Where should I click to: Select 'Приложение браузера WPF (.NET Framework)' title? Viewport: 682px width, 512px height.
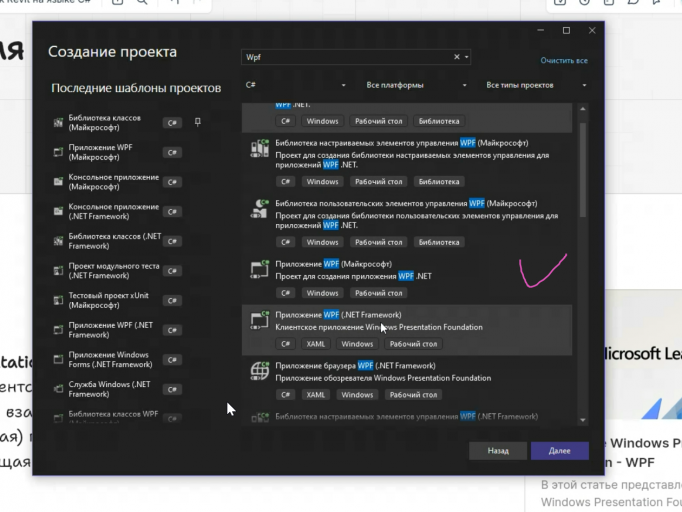coord(355,366)
